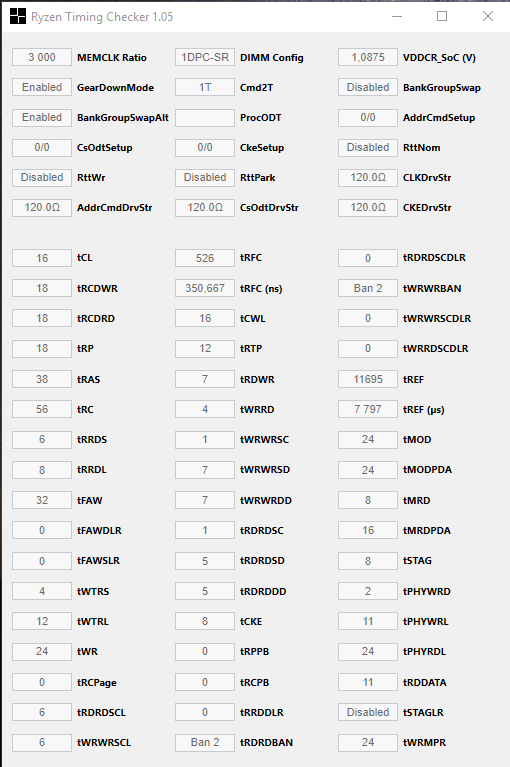The width and height of the screenshot is (510, 767).
Task: Select the tCL value box
Action: point(42,258)
